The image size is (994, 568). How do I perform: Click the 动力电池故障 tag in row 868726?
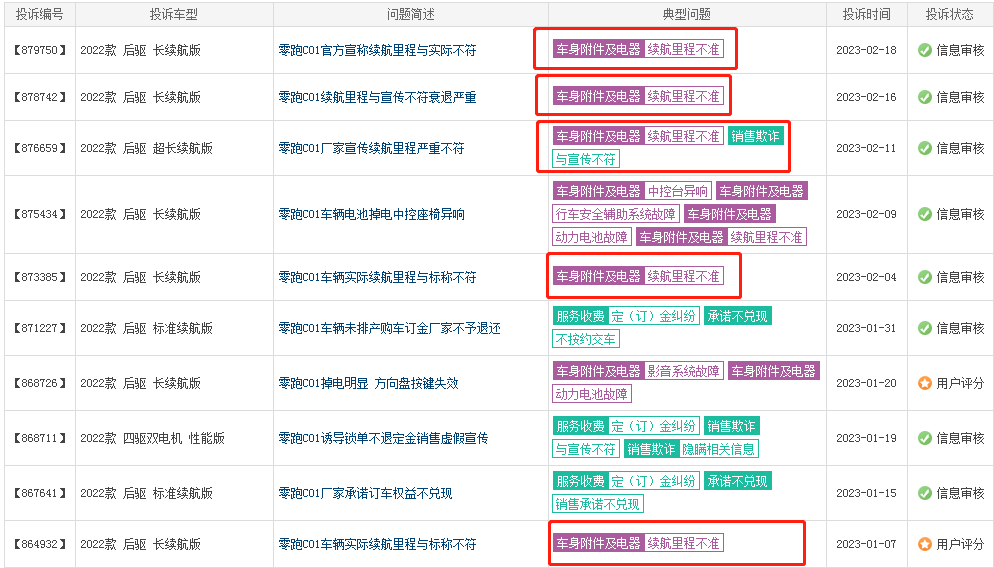tap(591, 394)
